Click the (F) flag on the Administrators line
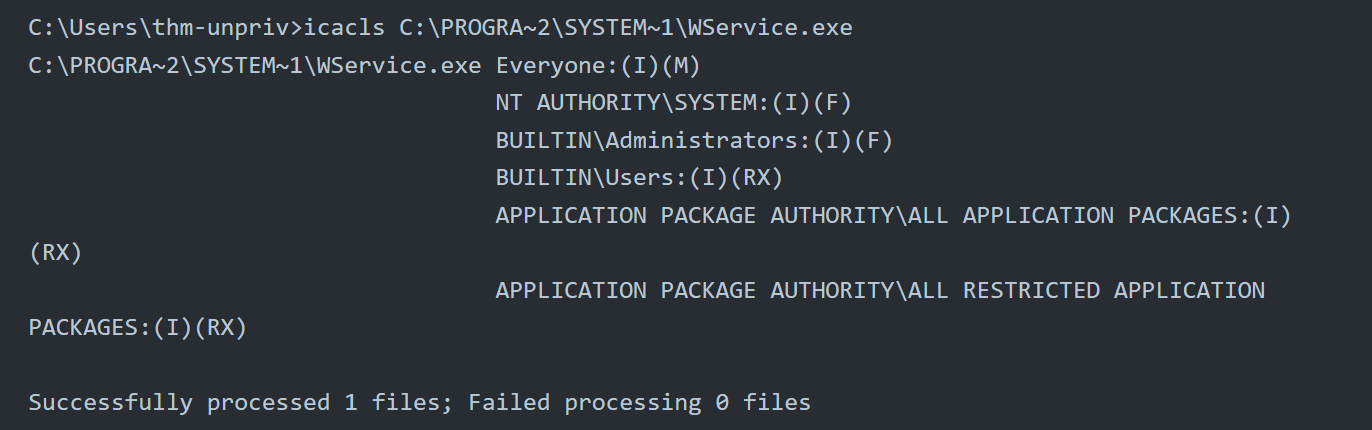Screen dimensions: 1372x430 pyautogui.click(x=873, y=141)
